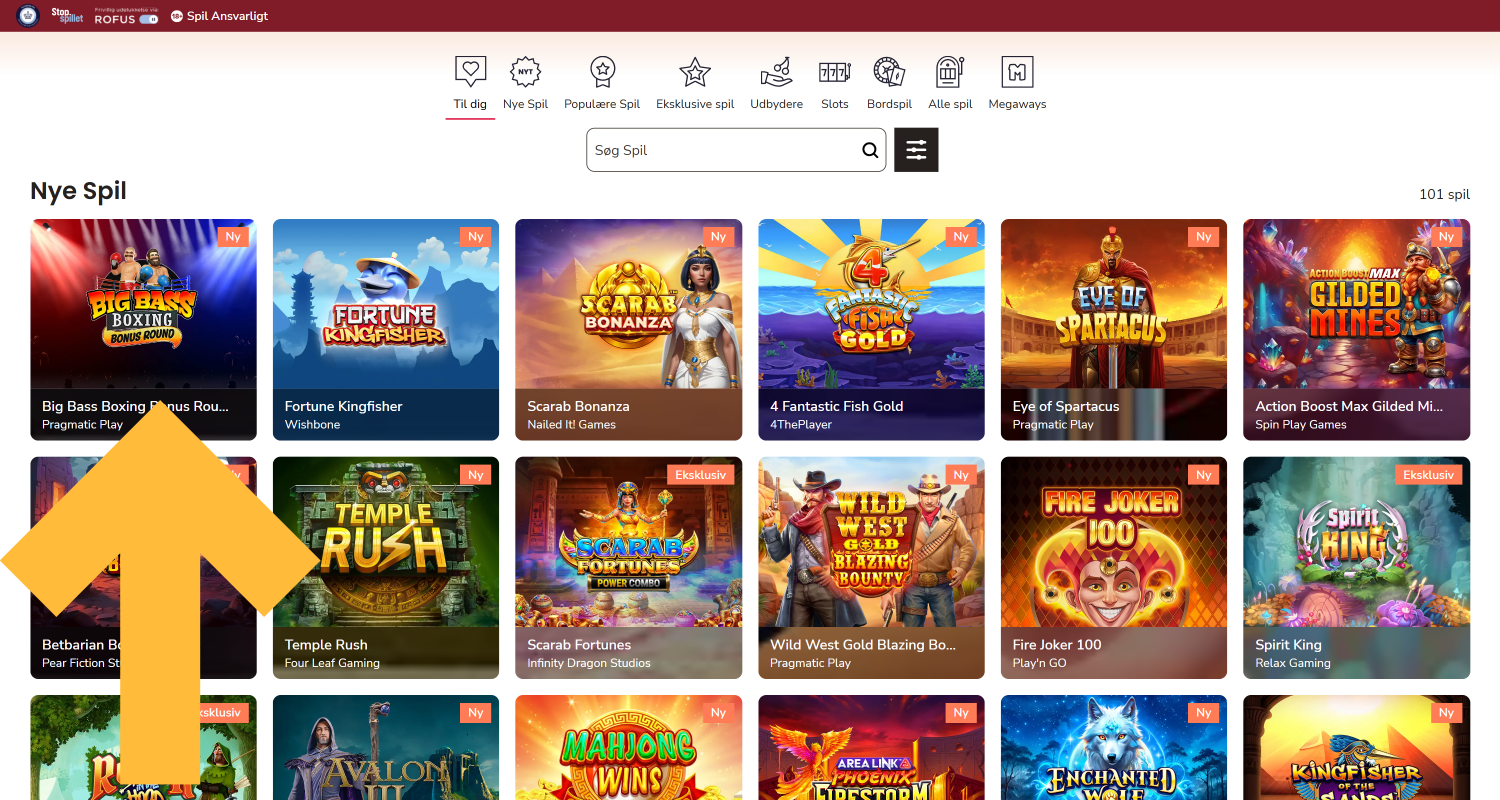Viewport: 1500px width, 800px height.
Task: Launch Eye of Spartacus game
Action: click(1113, 330)
